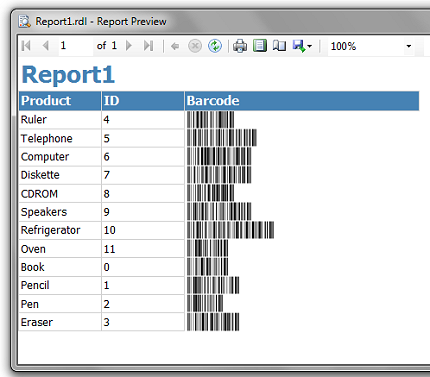Select the Oven product cell
This screenshot has width=430, height=377.
(x=60, y=249)
